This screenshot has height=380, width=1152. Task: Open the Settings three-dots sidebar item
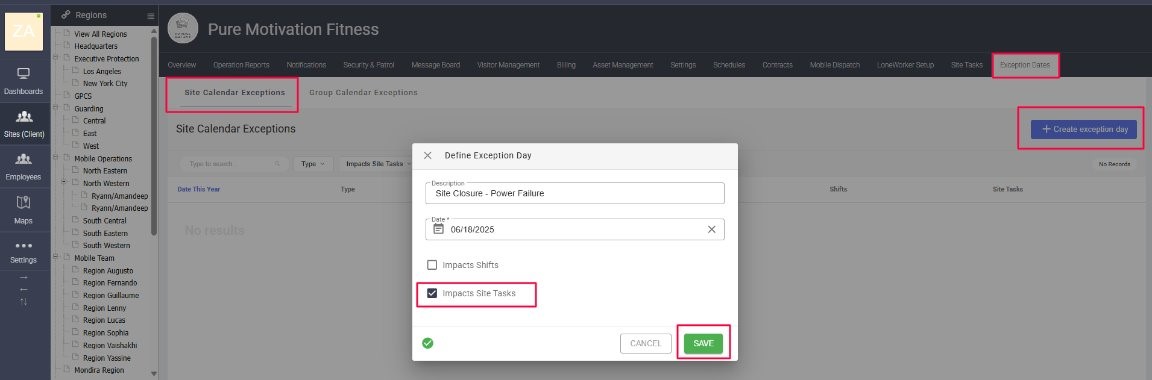pyautogui.click(x=24, y=252)
